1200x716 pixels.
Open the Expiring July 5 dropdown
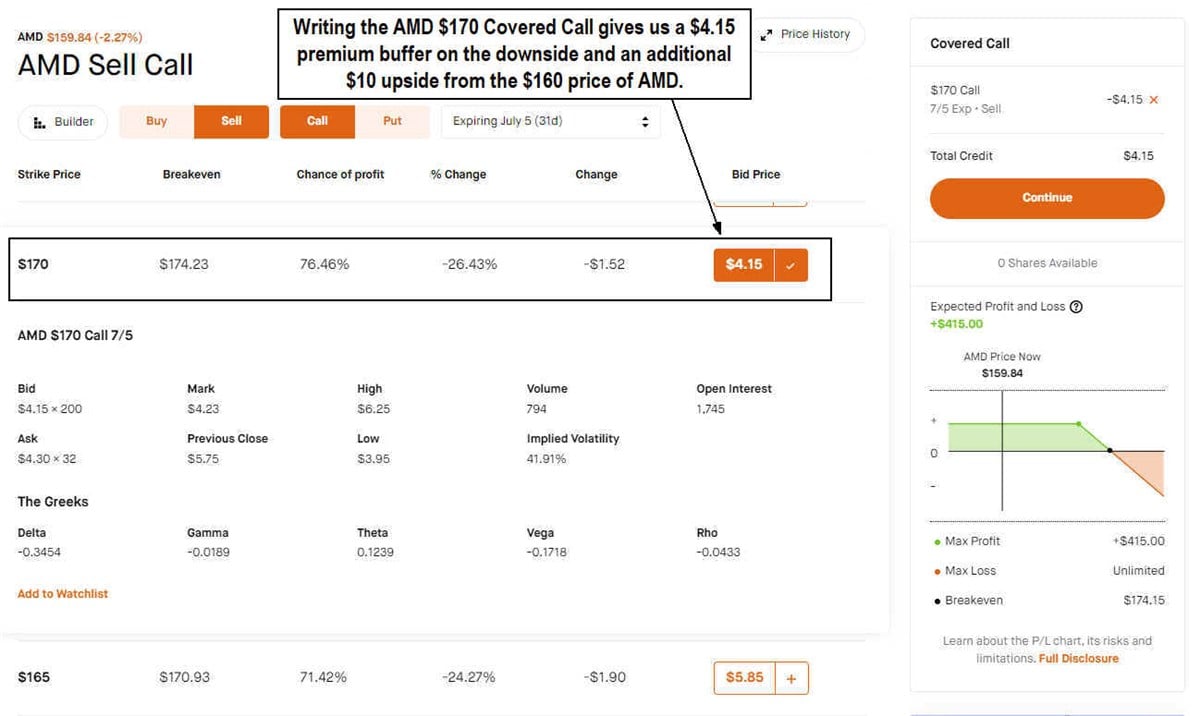[550, 122]
